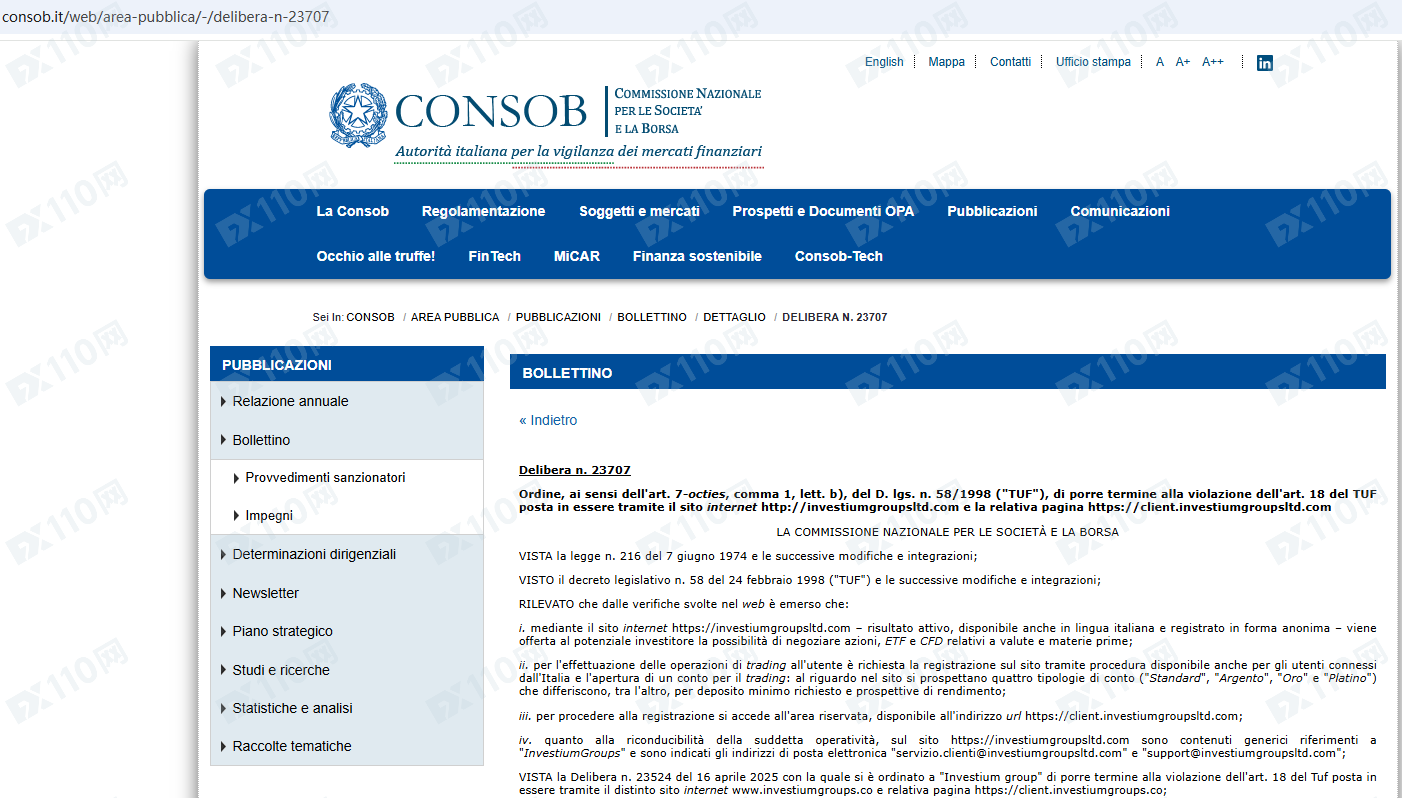
Task: Open Provvedimenti sanzionatori sub-item
Action: (325, 478)
